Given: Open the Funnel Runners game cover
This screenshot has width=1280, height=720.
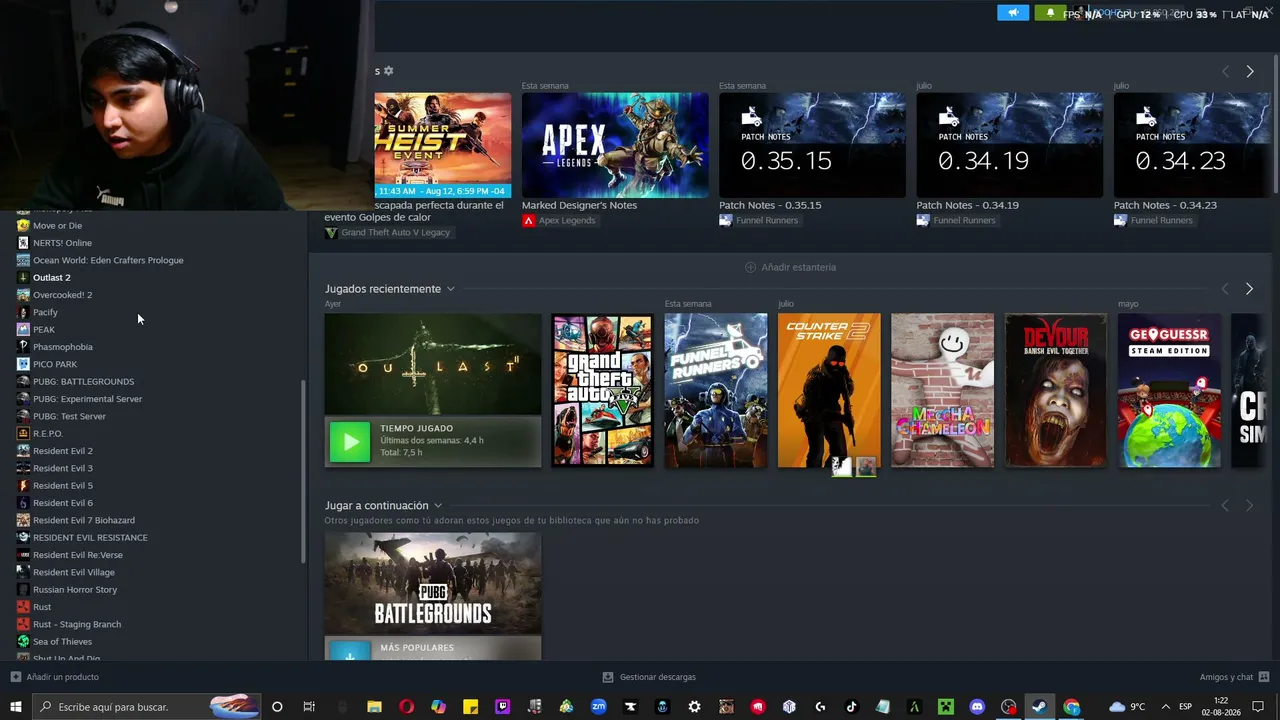Looking at the screenshot, I should tap(716, 390).
